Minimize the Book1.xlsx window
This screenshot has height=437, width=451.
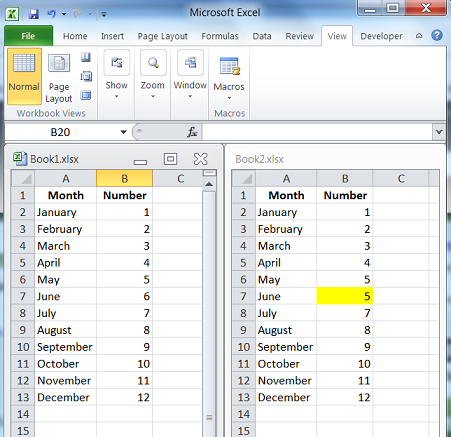[x=140, y=162]
